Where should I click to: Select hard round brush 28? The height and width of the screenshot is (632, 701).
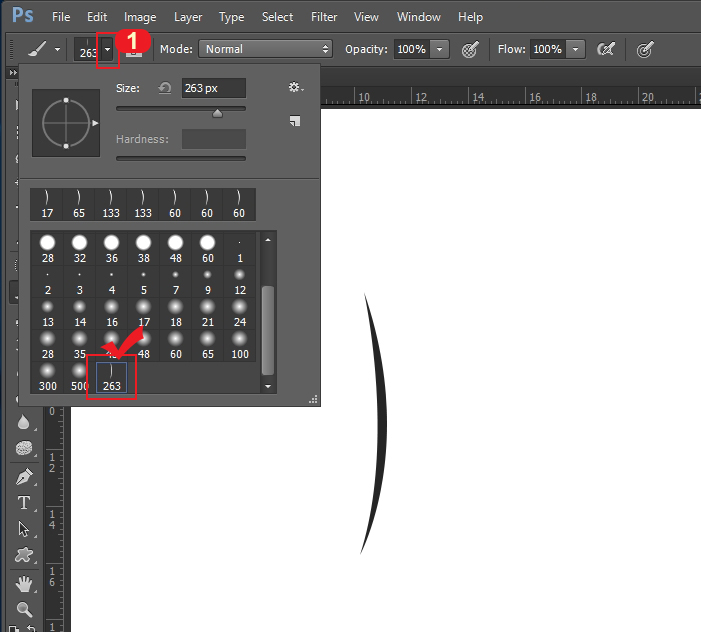tap(47, 249)
